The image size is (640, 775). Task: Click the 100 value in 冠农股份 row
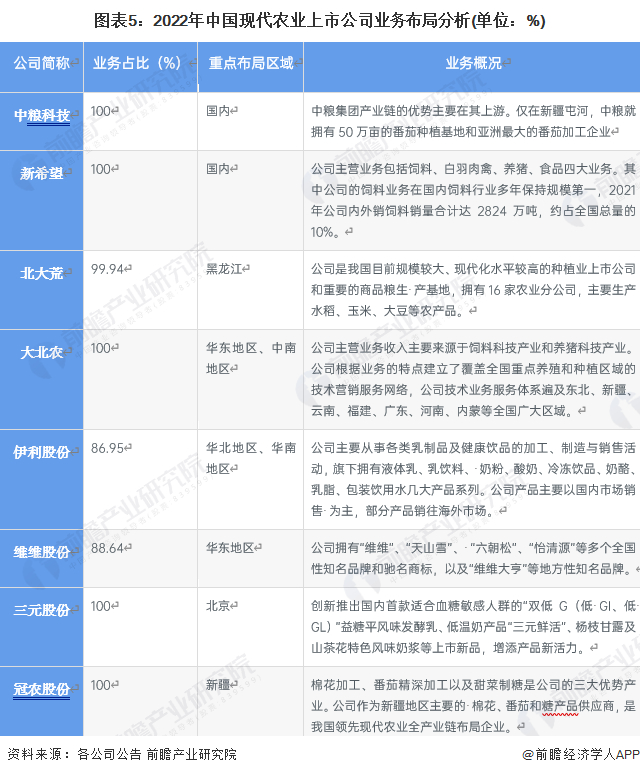point(101,685)
